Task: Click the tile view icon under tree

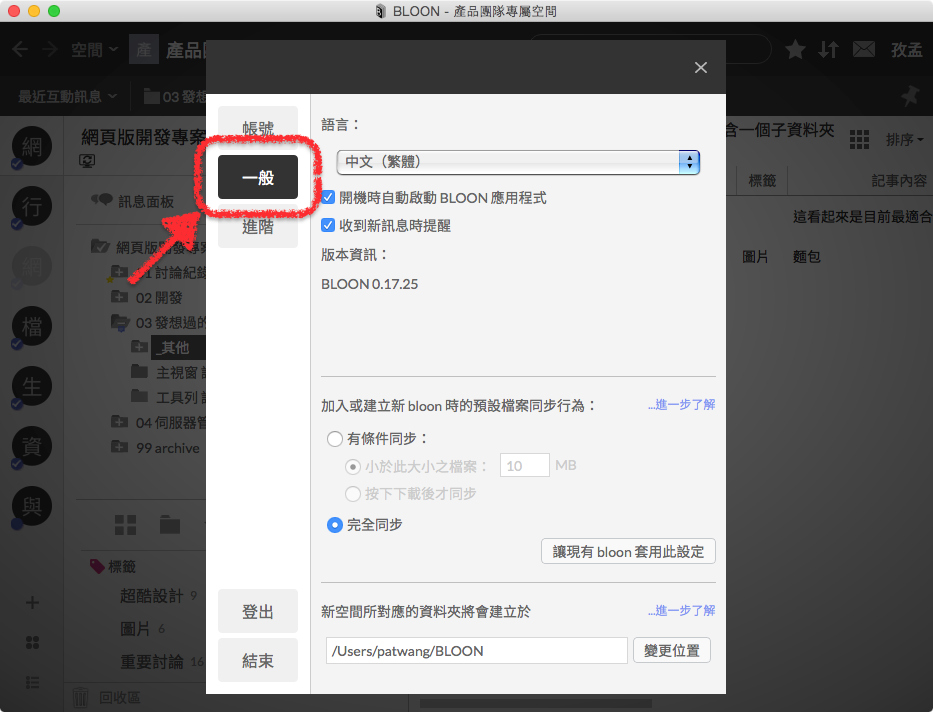Action: click(x=125, y=525)
